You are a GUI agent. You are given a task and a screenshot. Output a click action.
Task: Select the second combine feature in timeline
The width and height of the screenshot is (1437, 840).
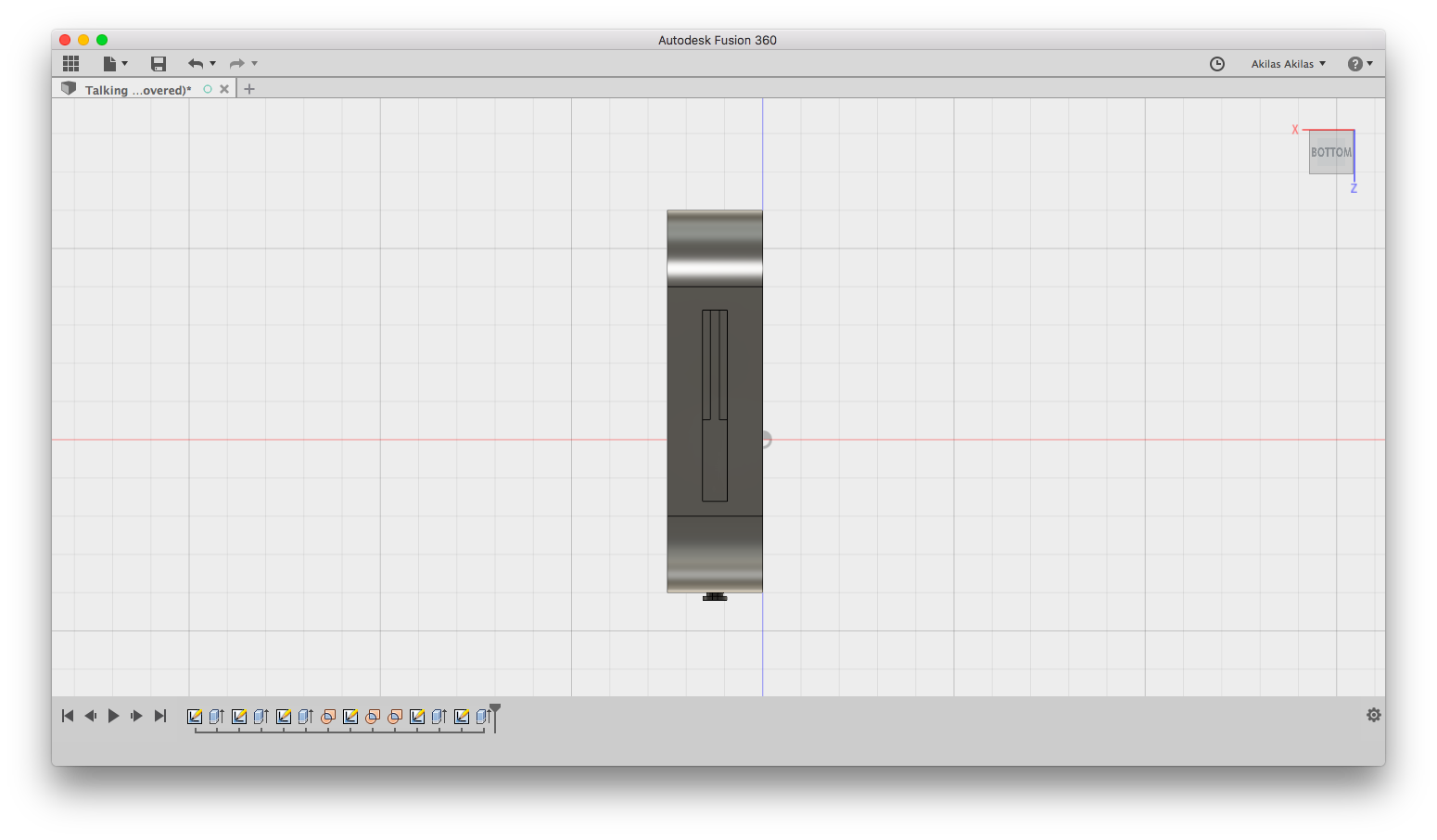coord(373,717)
